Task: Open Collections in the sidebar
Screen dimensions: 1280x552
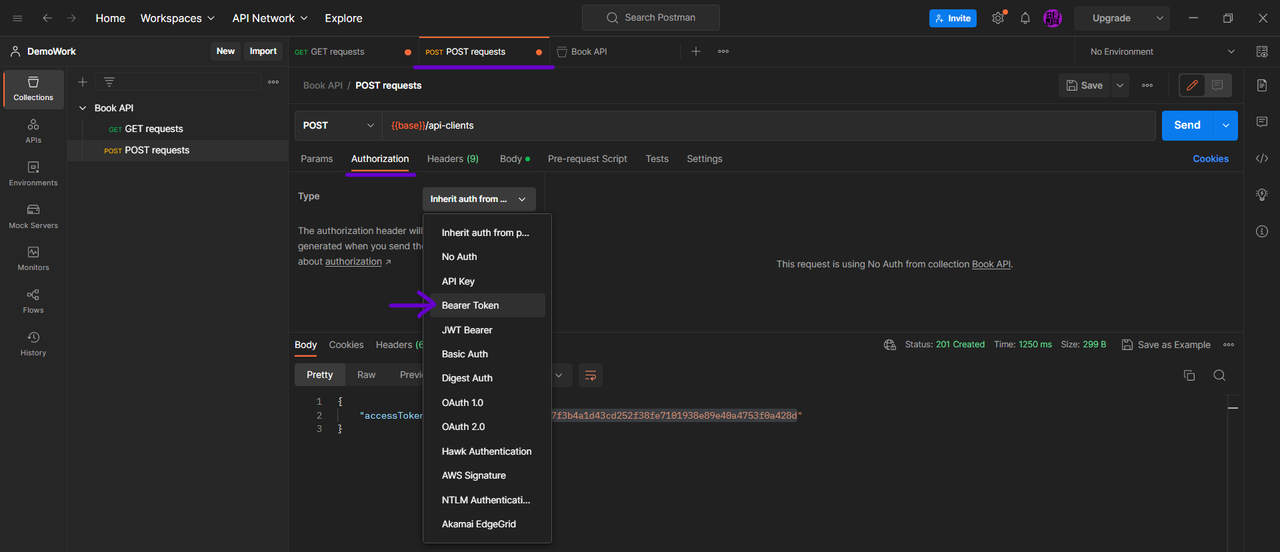Action: click(x=33, y=89)
